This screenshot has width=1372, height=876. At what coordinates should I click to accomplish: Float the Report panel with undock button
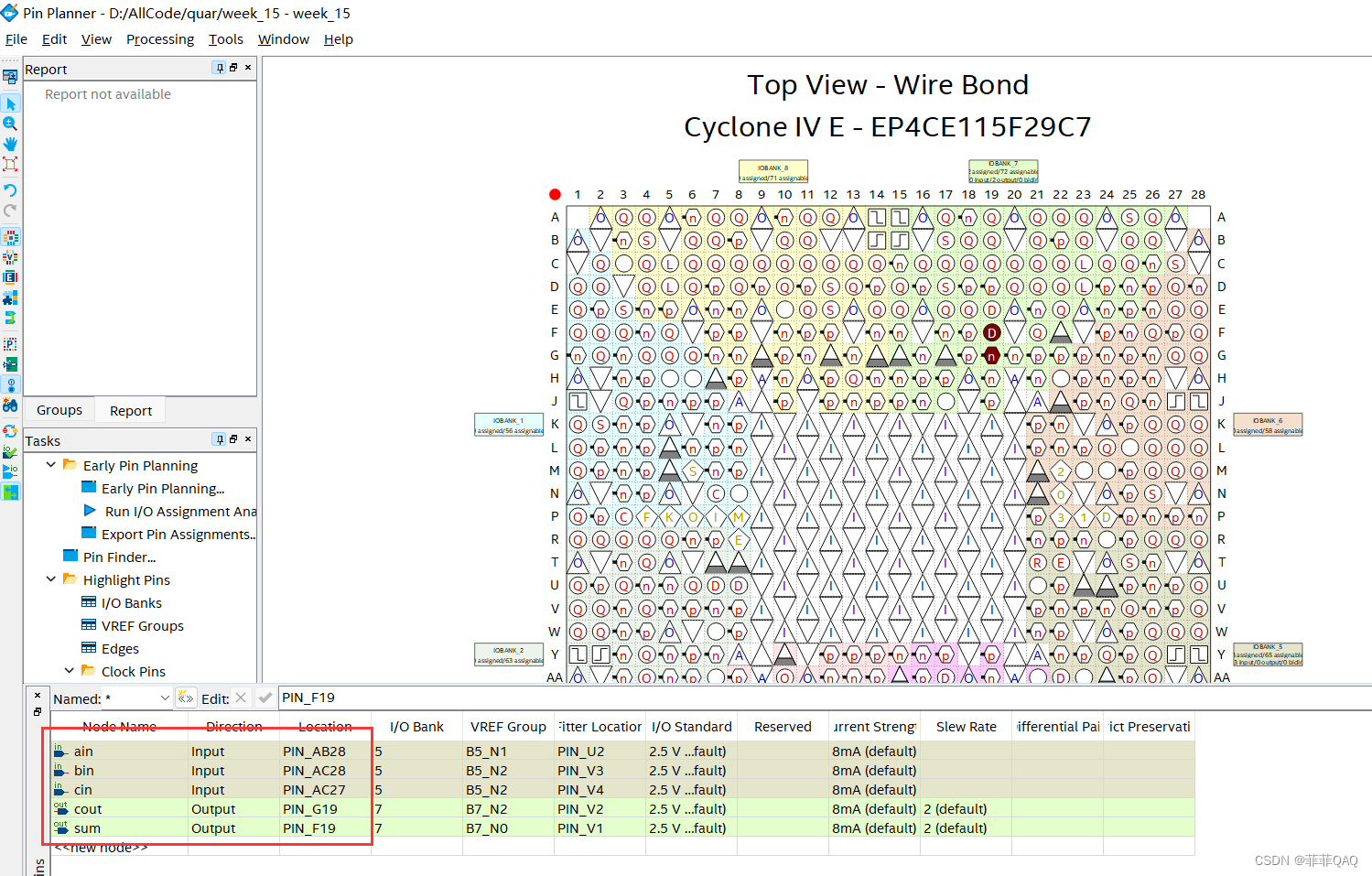(x=233, y=68)
